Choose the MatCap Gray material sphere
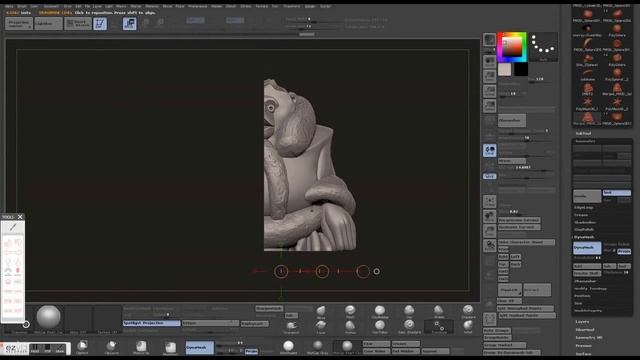 coord(318,347)
